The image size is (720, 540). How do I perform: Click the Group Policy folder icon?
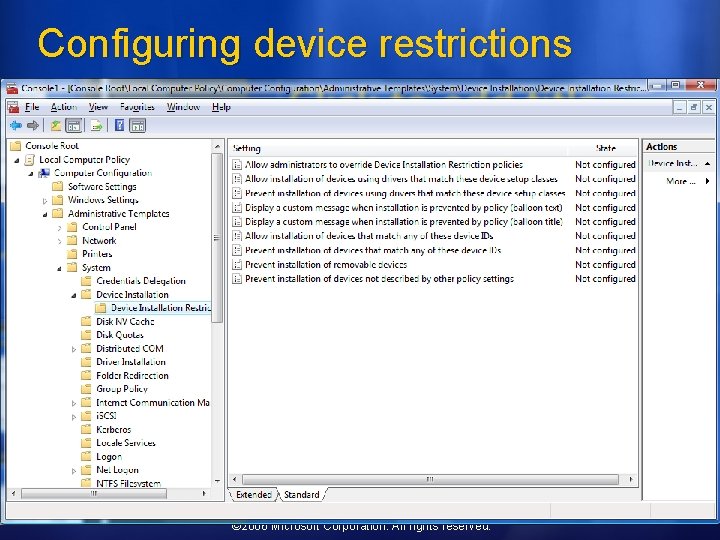pyautogui.click(x=86, y=389)
